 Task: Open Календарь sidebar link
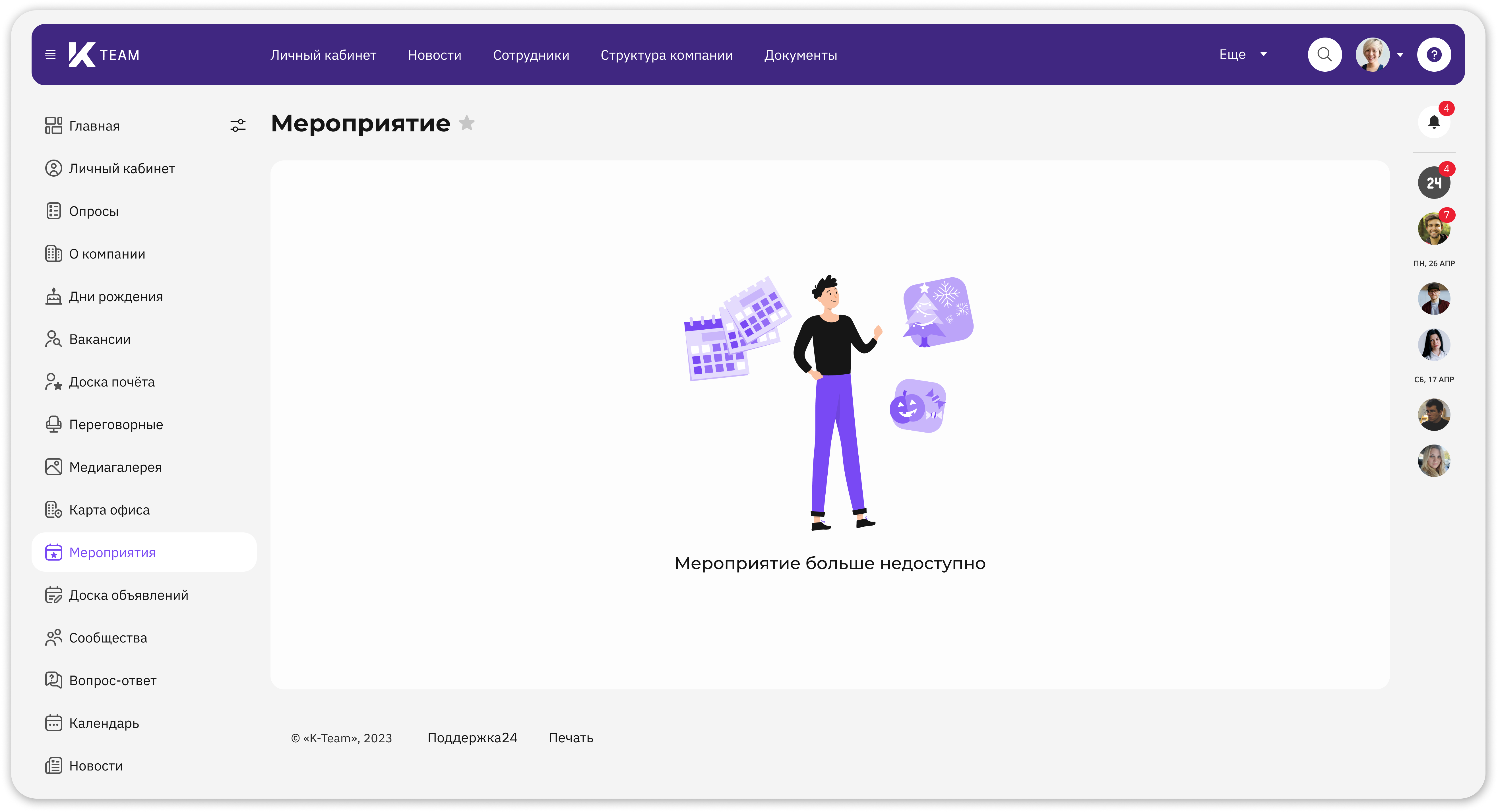104,724
